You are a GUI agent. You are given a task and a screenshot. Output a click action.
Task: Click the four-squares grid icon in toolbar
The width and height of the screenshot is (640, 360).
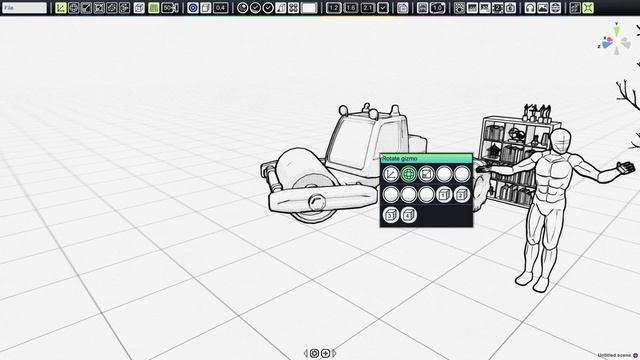(293, 8)
